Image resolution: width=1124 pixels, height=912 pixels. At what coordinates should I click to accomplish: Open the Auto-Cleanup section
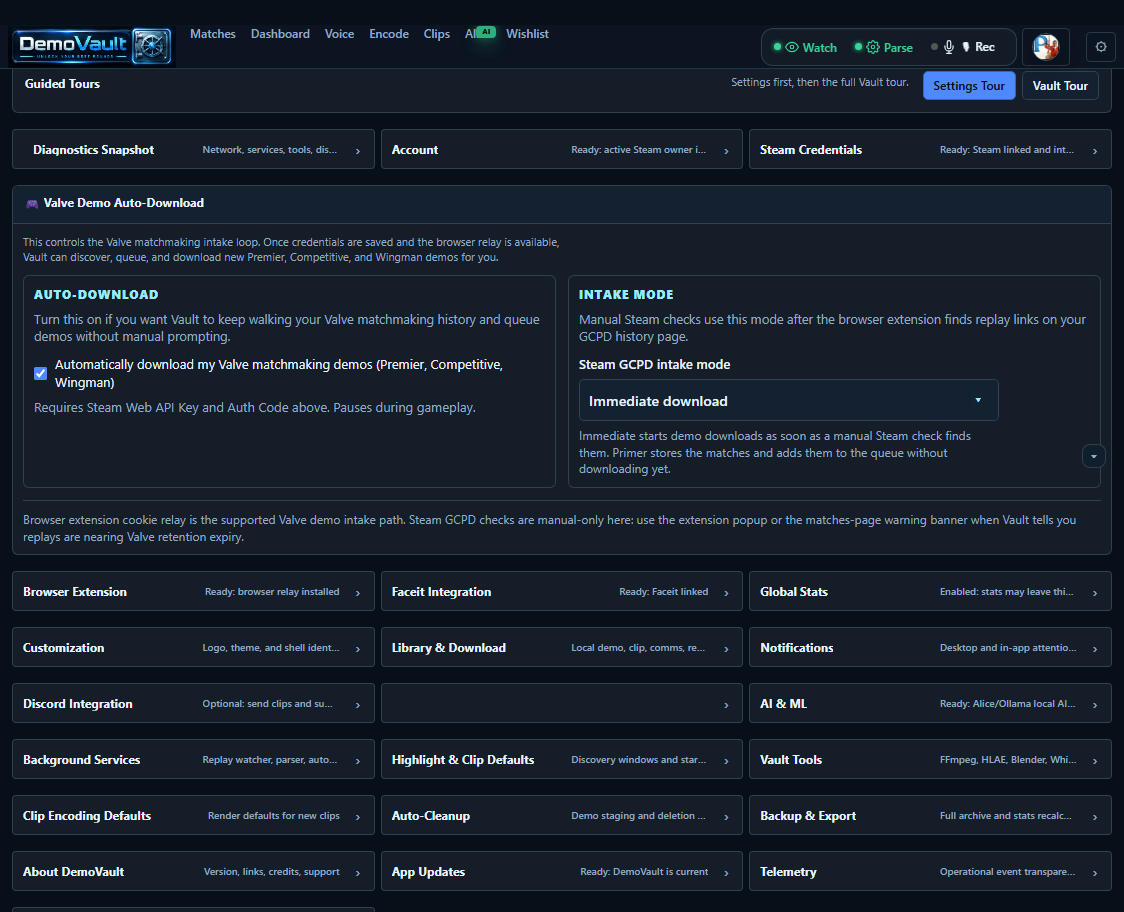[561, 815]
